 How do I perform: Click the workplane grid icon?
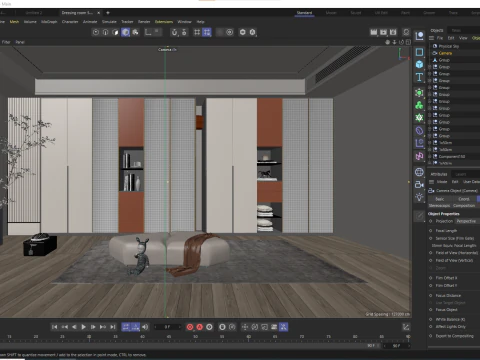(x=197, y=32)
